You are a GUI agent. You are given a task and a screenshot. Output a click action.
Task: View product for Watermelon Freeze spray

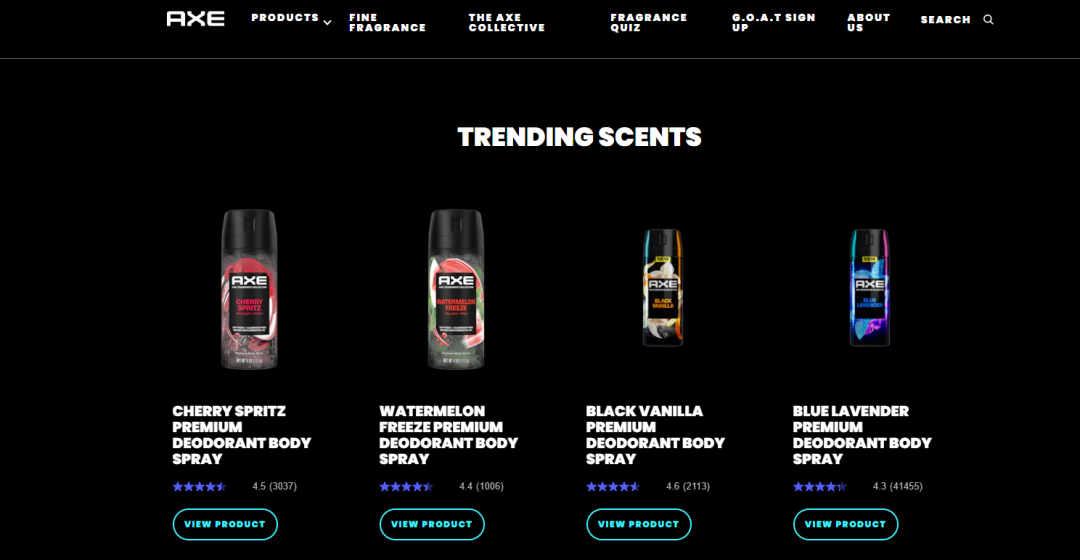pyautogui.click(x=432, y=524)
